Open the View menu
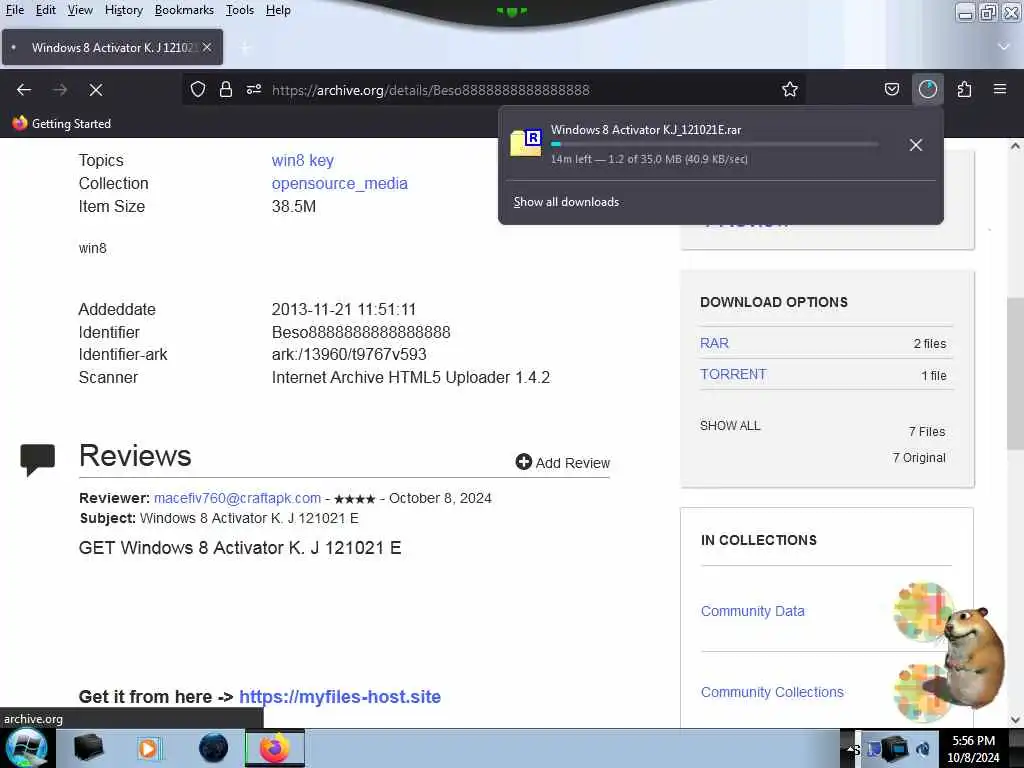 [x=80, y=10]
